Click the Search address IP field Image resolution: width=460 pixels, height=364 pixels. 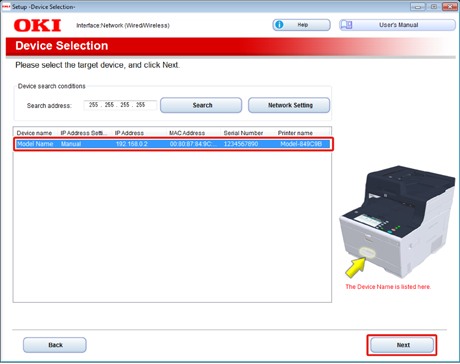click(120, 105)
